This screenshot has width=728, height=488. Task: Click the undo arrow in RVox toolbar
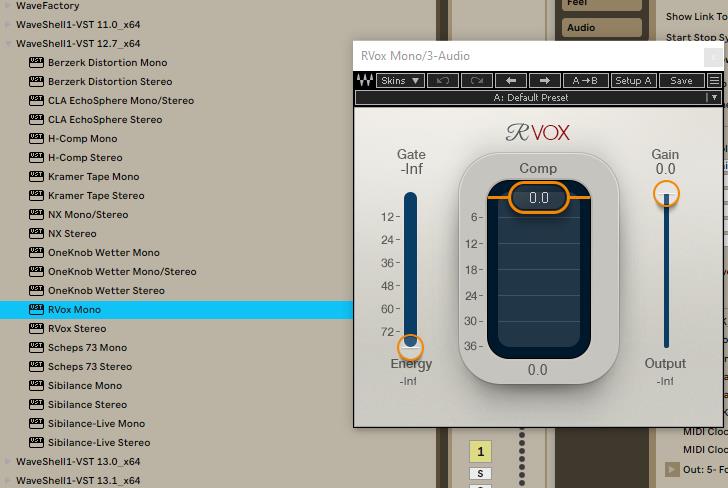(x=443, y=80)
